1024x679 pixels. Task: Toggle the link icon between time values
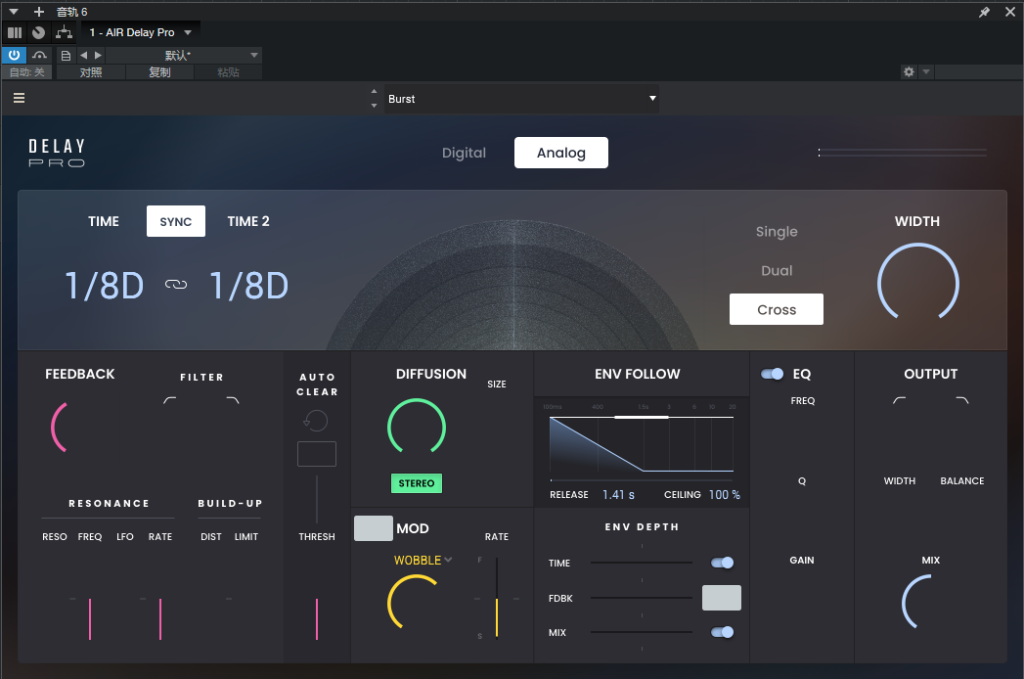click(x=176, y=285)
